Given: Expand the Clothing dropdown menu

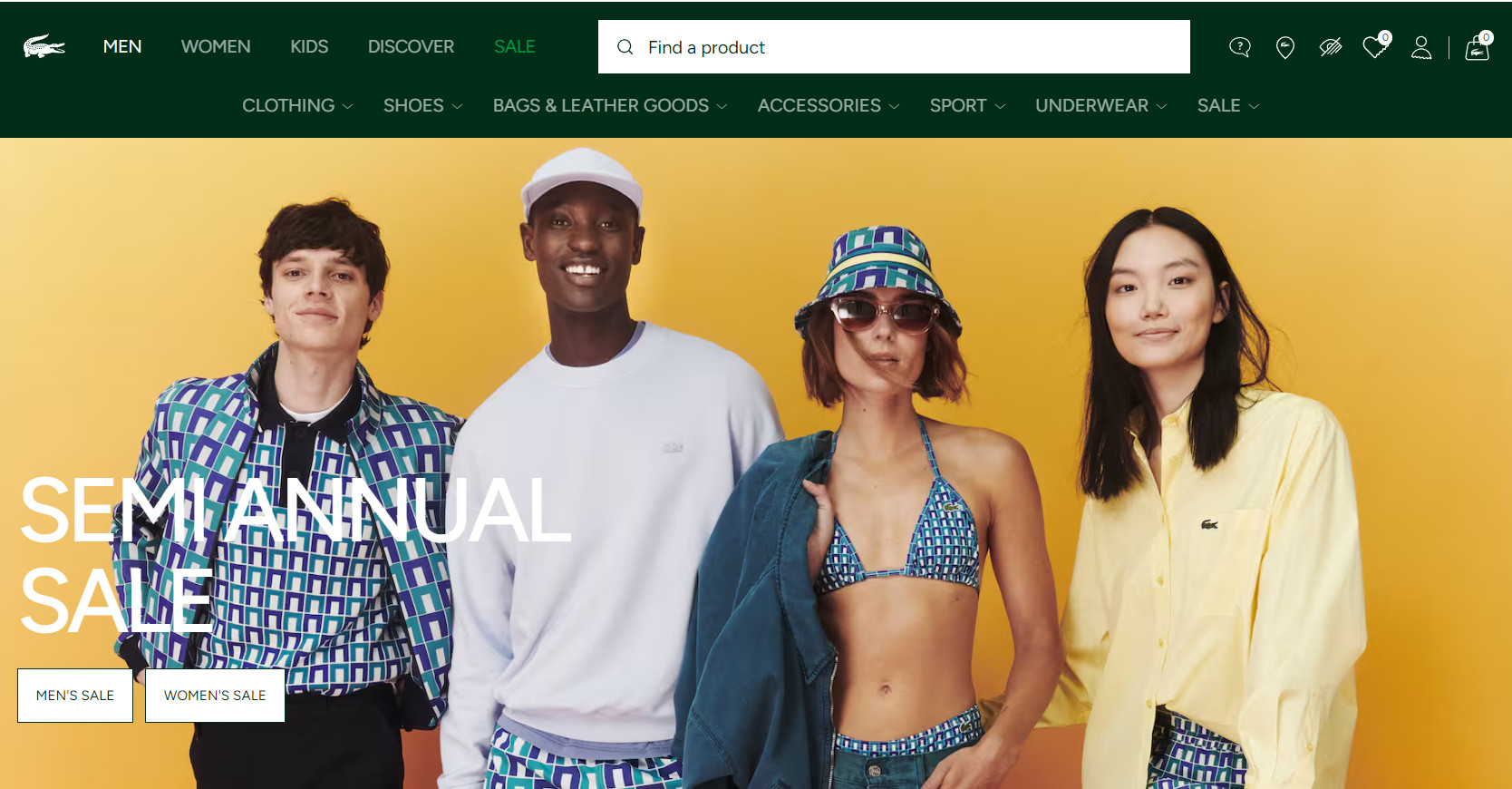Looking at the screenshot, I should [x=297, y=106].
